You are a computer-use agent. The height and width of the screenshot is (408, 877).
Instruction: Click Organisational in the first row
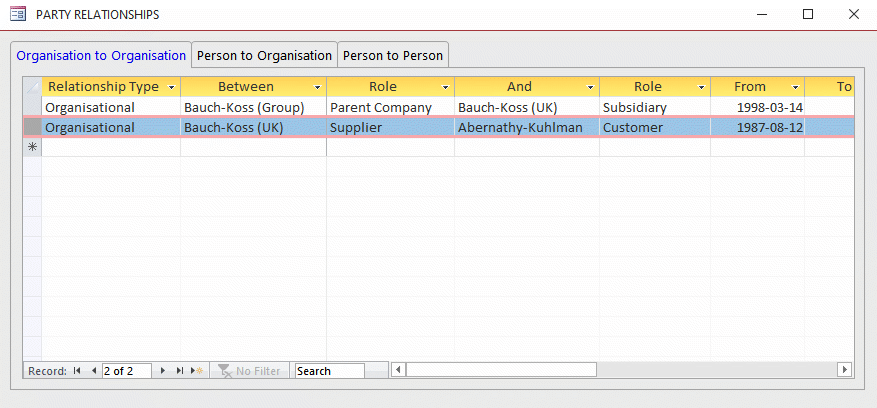[111, 107]
